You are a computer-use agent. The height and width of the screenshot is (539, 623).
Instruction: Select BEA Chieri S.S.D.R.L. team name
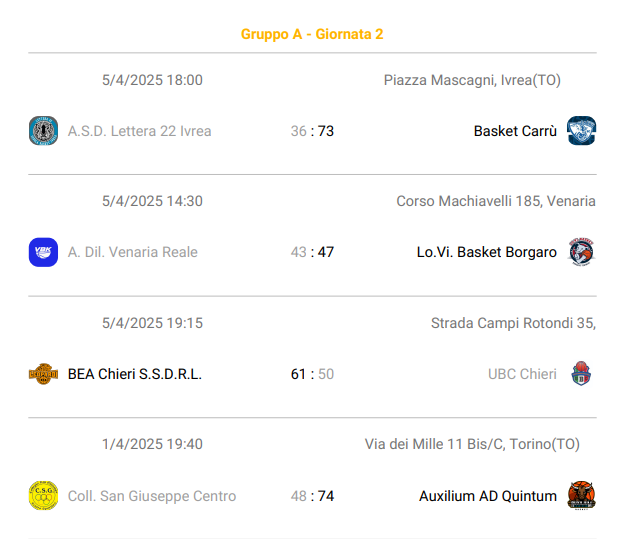coord(135,374)
